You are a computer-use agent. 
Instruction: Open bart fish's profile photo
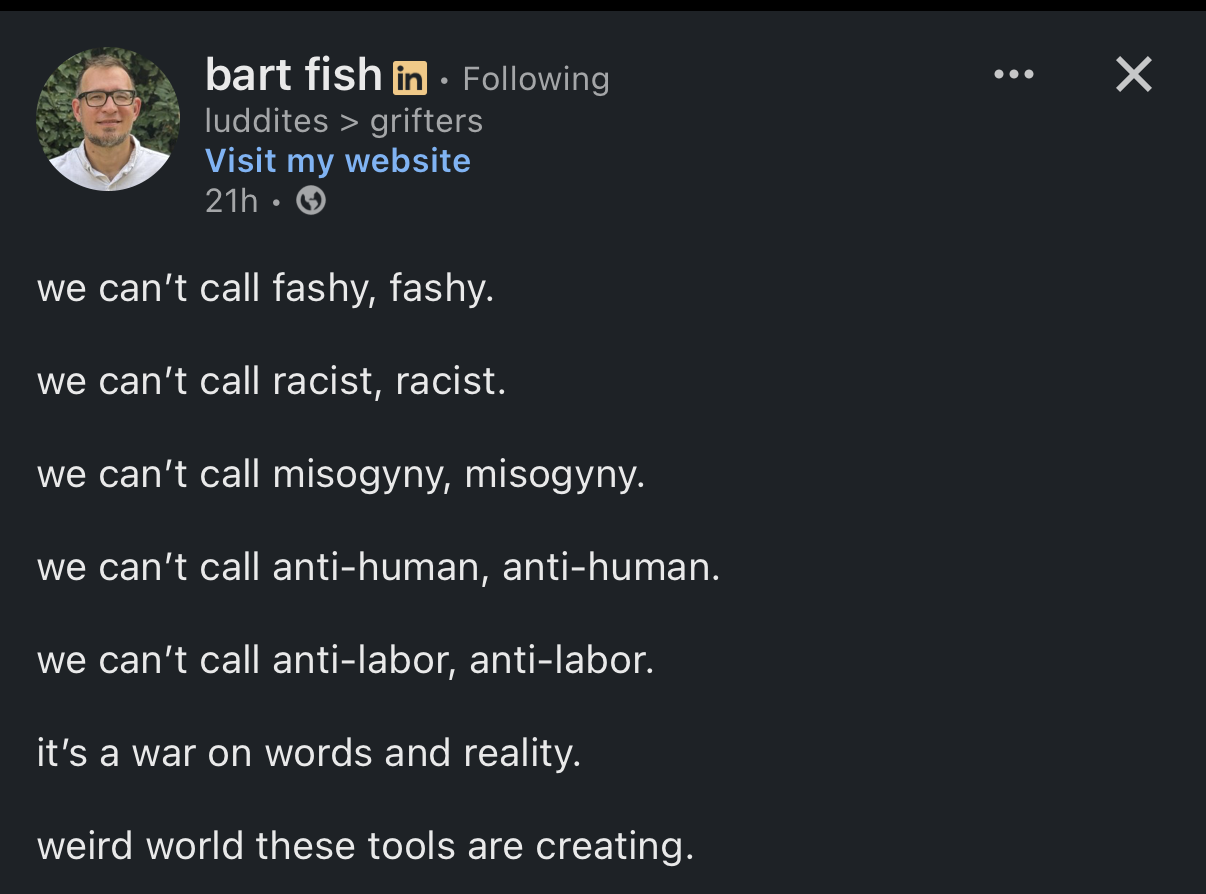(108, 119)
